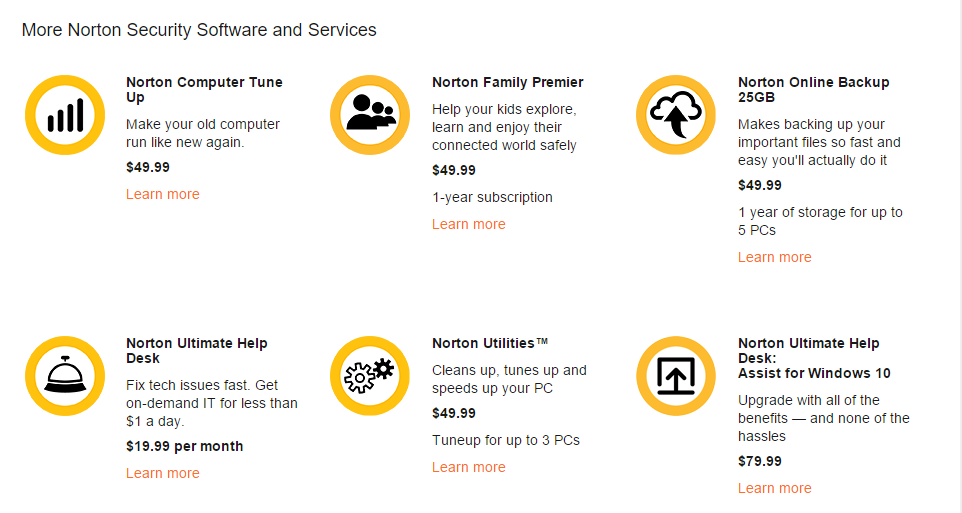962x513 pixels.
Task: Click the Norton Family Premier heading
Action: click(x=508, y=82)
